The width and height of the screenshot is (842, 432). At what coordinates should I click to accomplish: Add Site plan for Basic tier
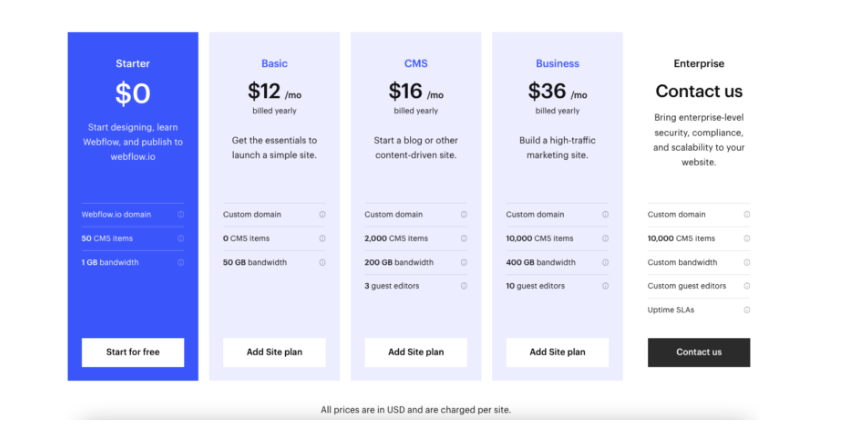(x=274, y=352)
